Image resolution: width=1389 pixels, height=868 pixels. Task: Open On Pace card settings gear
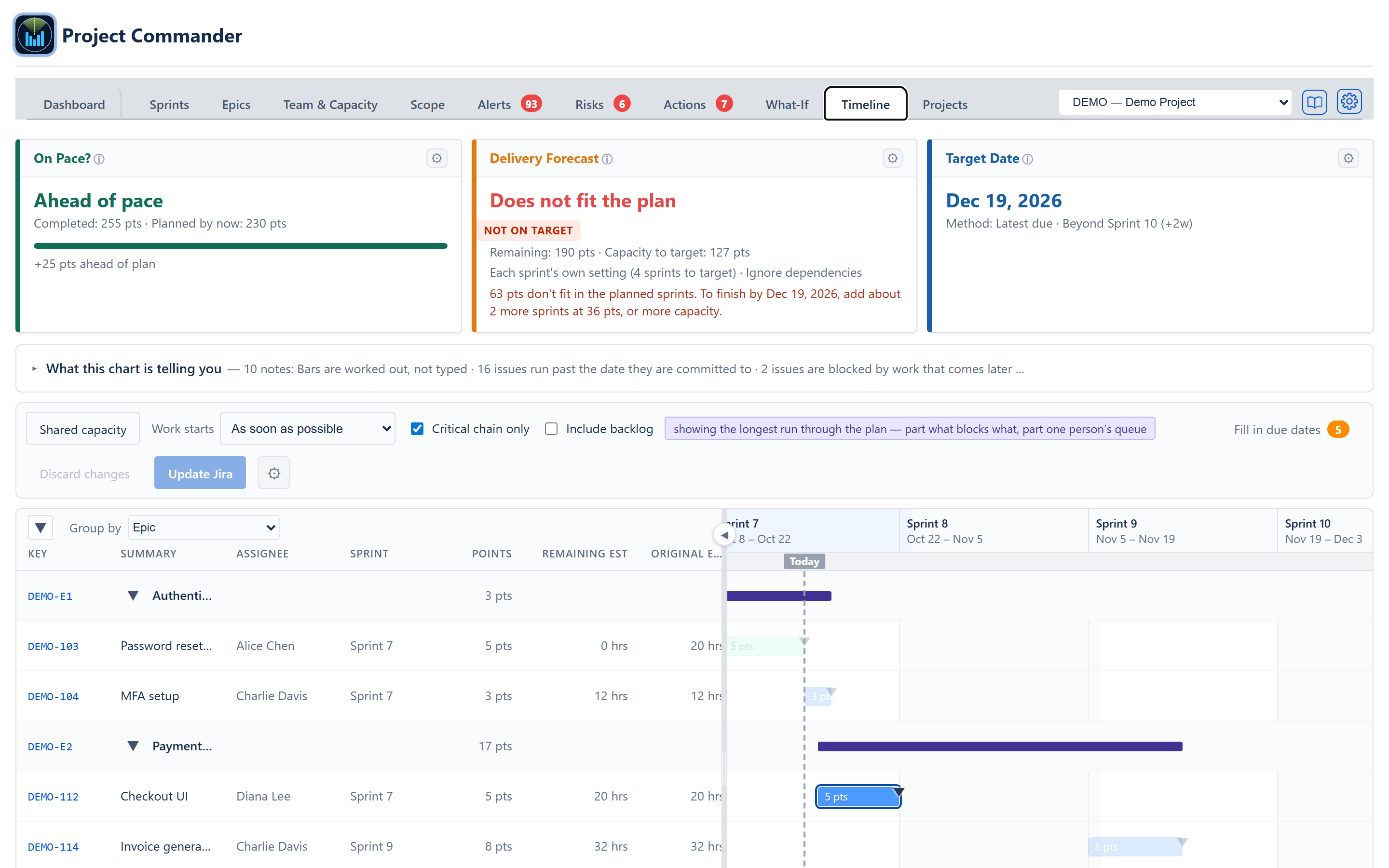click(x=437, y=159)
